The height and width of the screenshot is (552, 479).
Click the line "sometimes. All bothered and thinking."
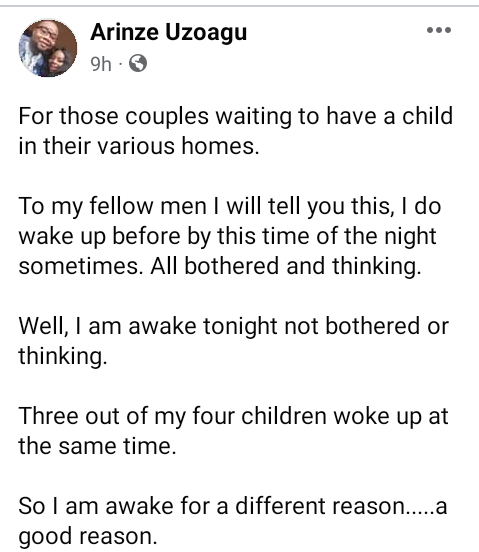pyautogui.click(x=220, y=266)
